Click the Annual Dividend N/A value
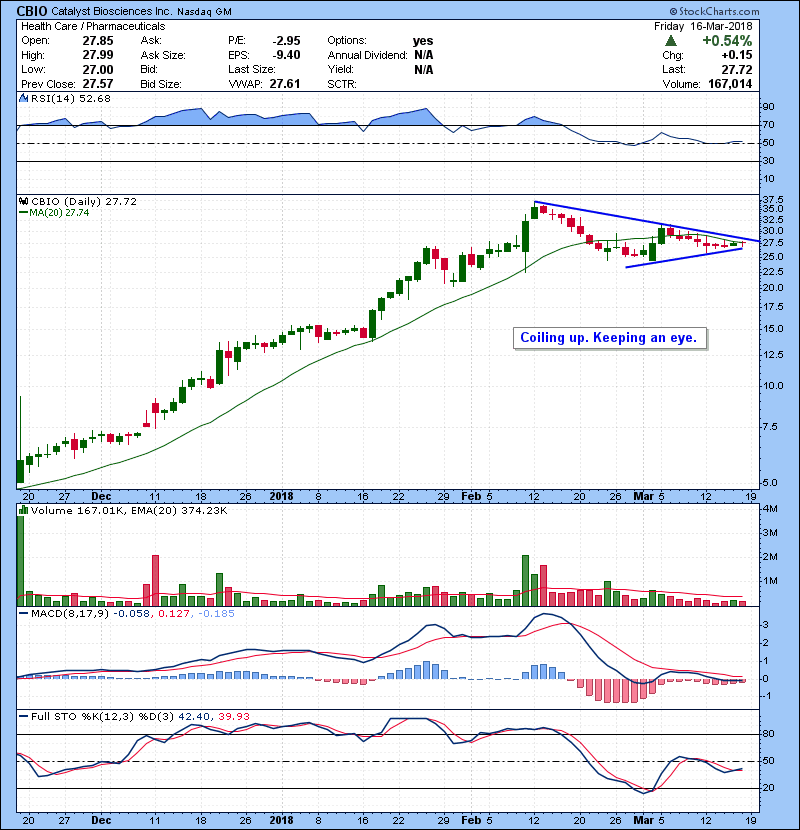Image resolution: width=800 pixels, height=830 pixels. coord(424,55)
